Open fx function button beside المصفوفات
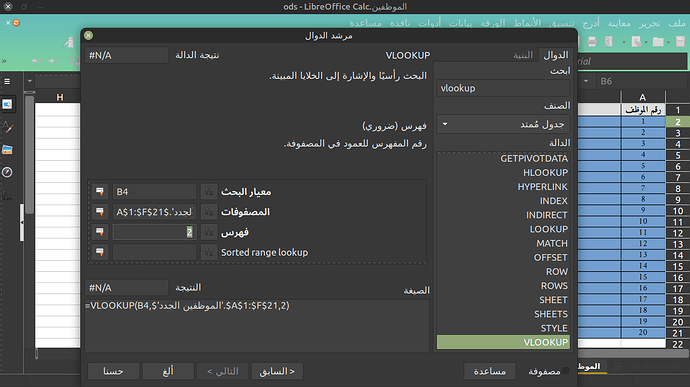690x387 pixels. coord(209,212)
